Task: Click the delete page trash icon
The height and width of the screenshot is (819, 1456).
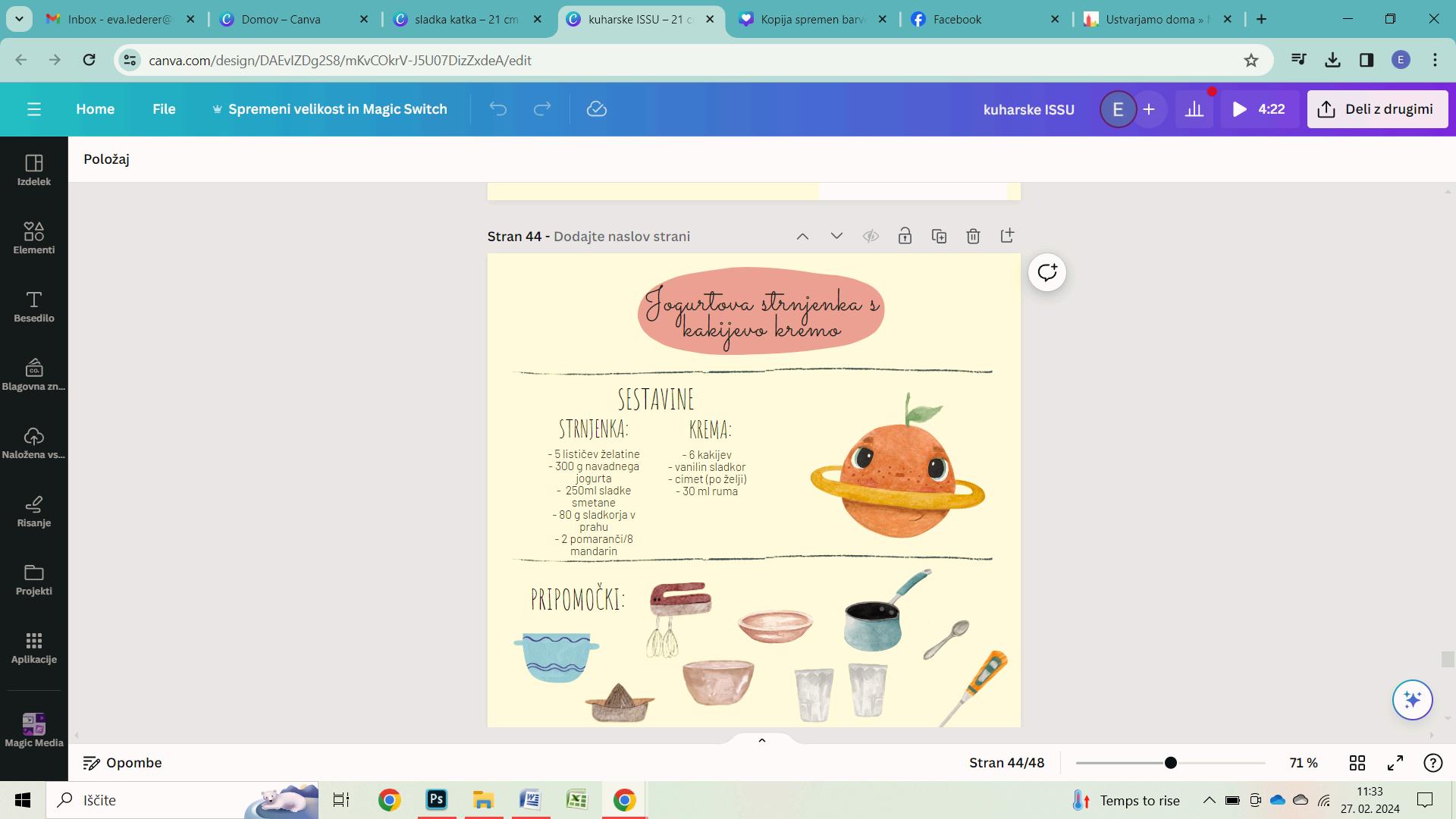Action: (973, 237)
